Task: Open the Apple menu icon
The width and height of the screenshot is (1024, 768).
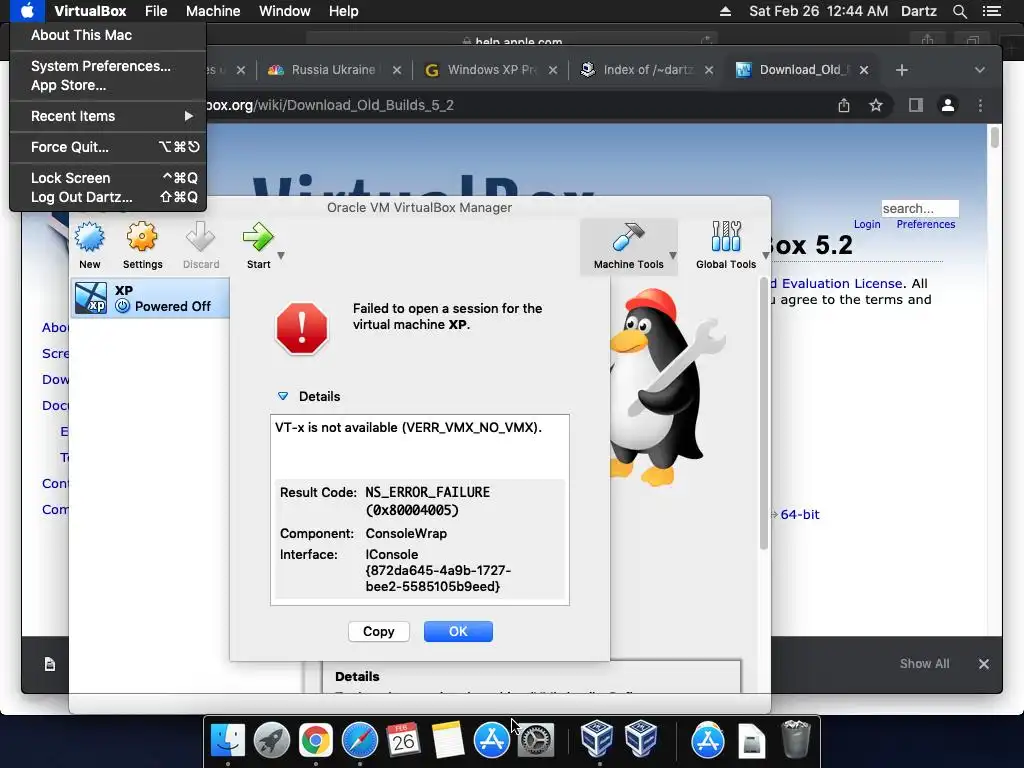Action: 27,11
